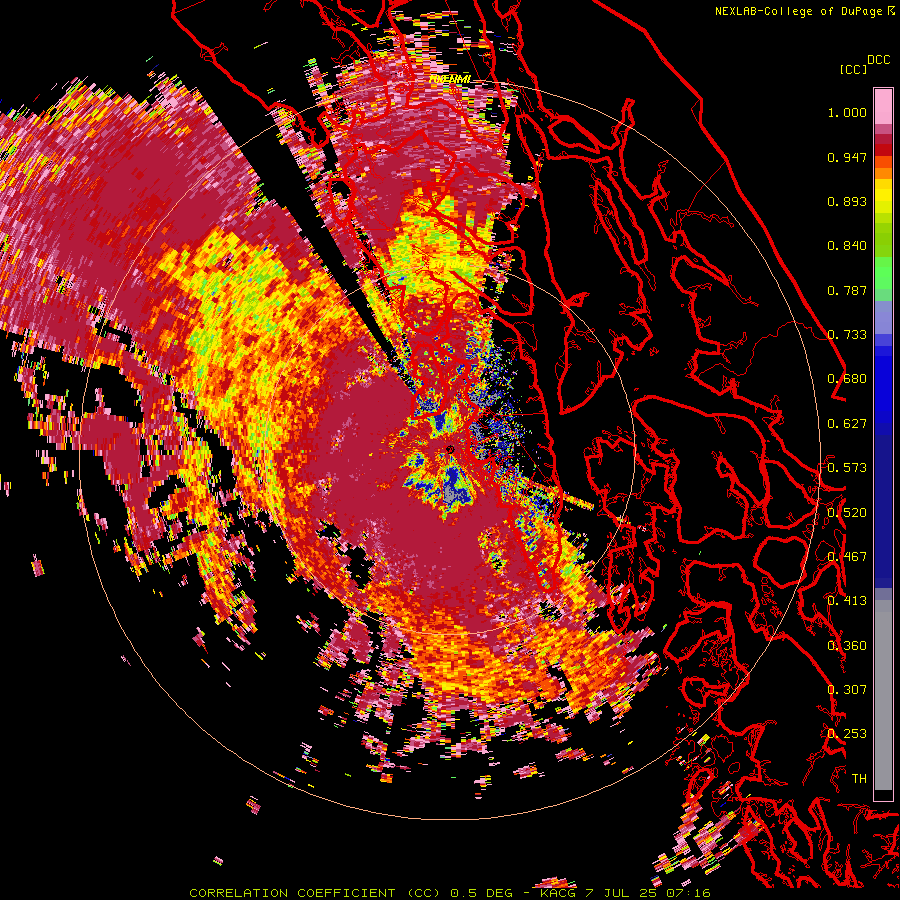
Task: Select the 0.307 scale value
Action: (847, 690)
